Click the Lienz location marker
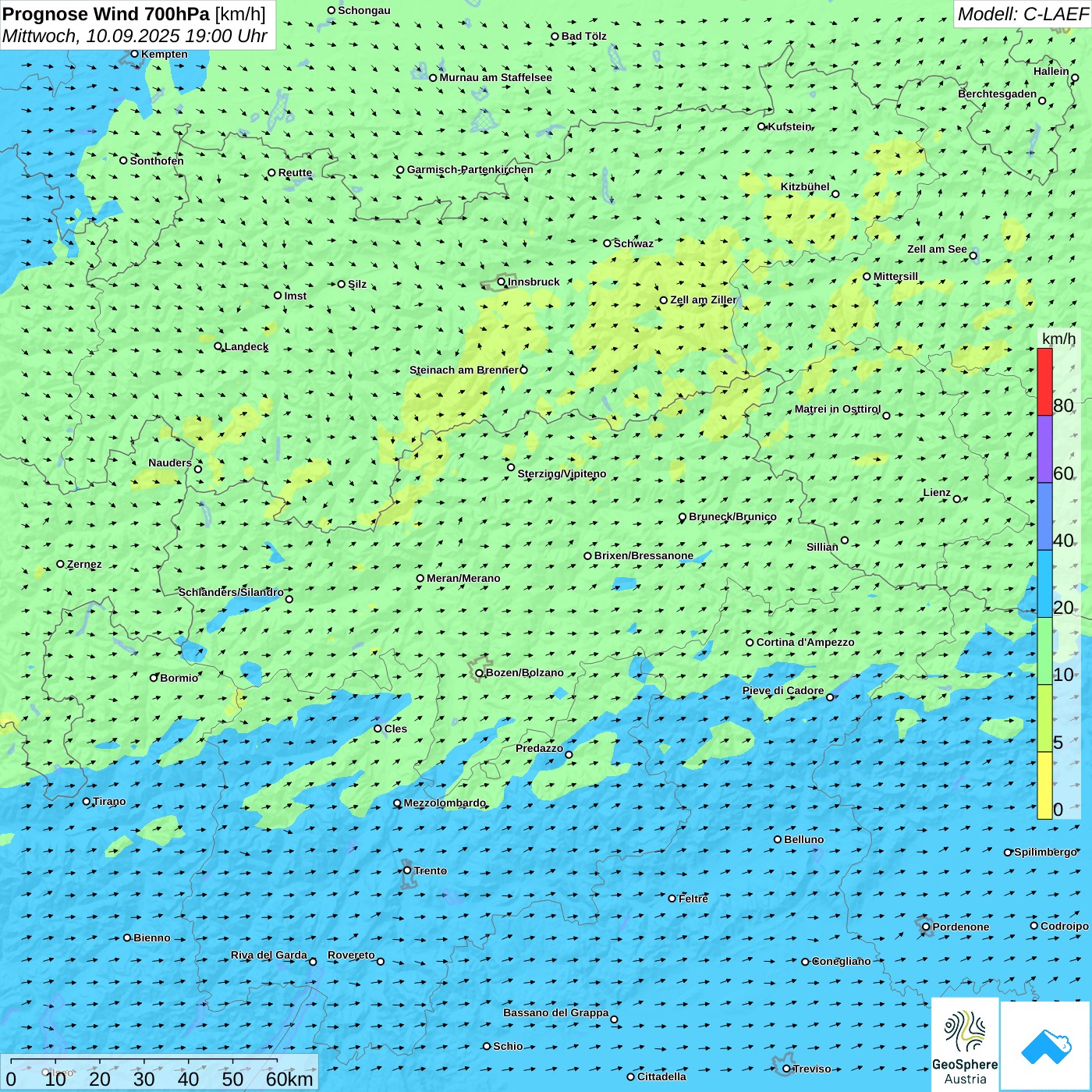The width and height of the screenshot is (1092, 1092). coord(957,499)
